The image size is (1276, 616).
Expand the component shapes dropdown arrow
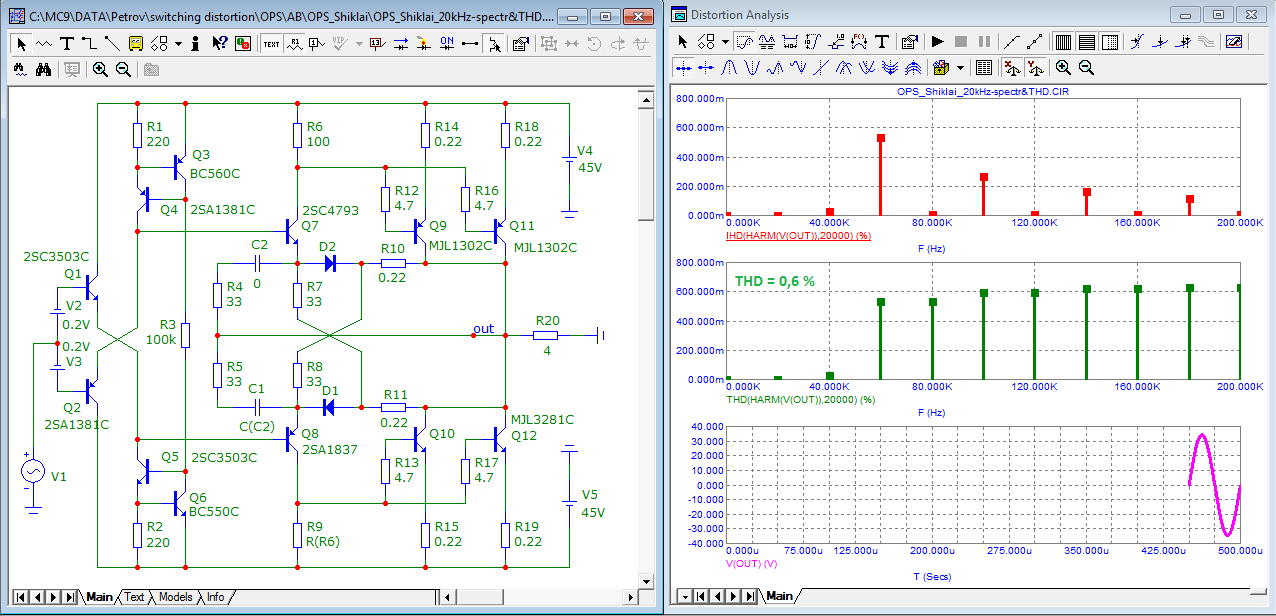(x=178, y=44)
